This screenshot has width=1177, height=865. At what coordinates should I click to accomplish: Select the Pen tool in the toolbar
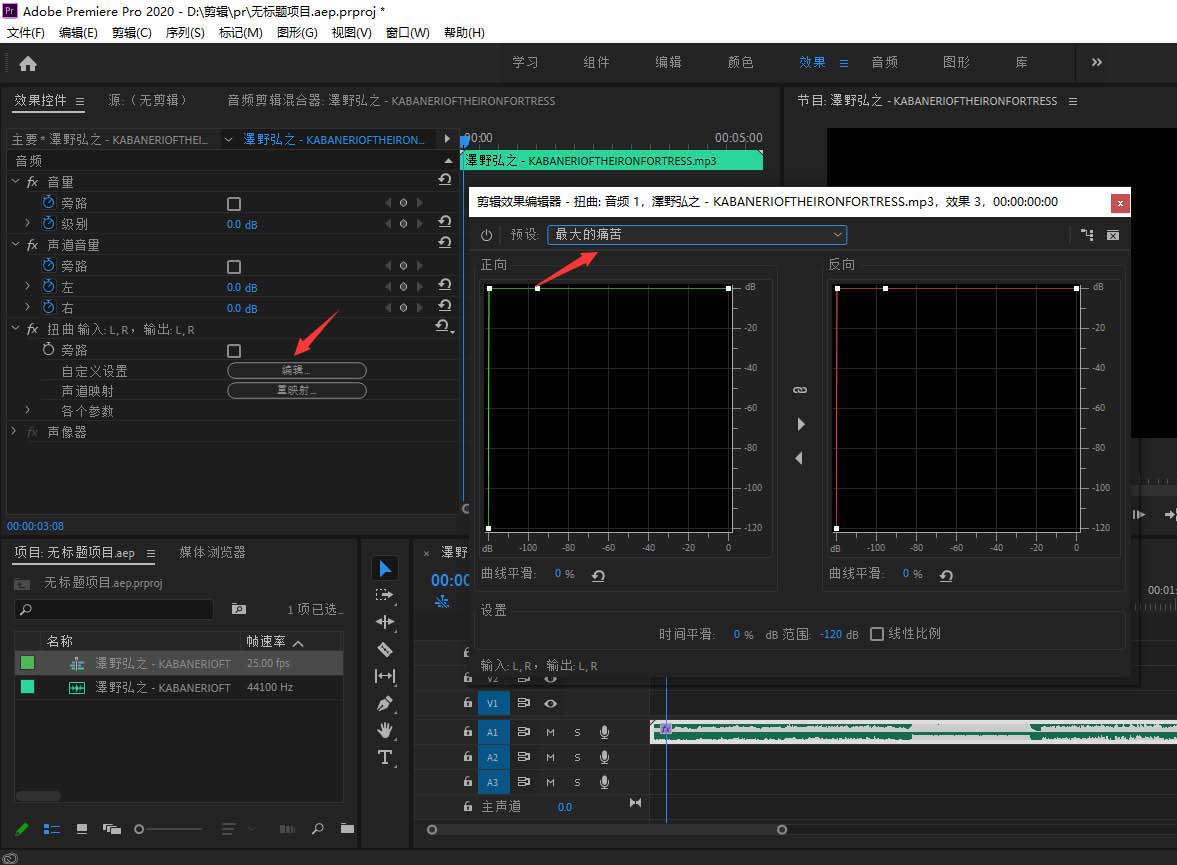pyautogui.click(x=385, y=703)
